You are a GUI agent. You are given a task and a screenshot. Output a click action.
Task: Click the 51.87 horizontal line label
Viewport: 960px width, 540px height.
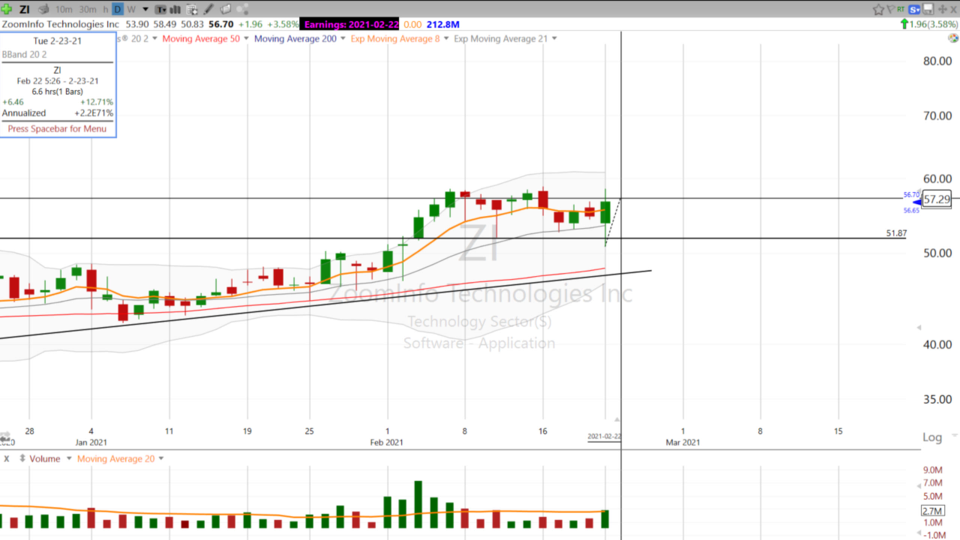click(896, 233)
